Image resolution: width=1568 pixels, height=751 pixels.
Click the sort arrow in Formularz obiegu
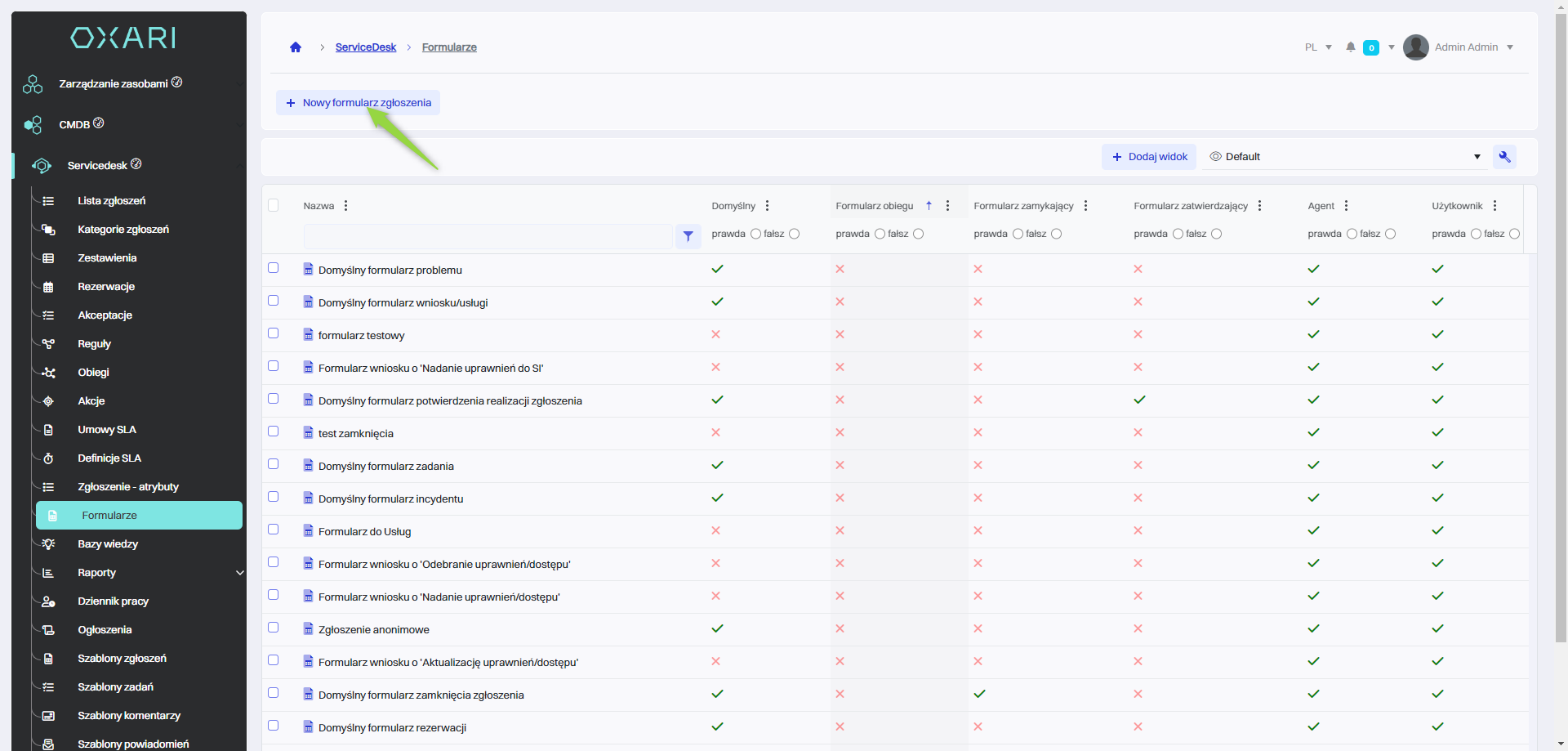[929, 206]
